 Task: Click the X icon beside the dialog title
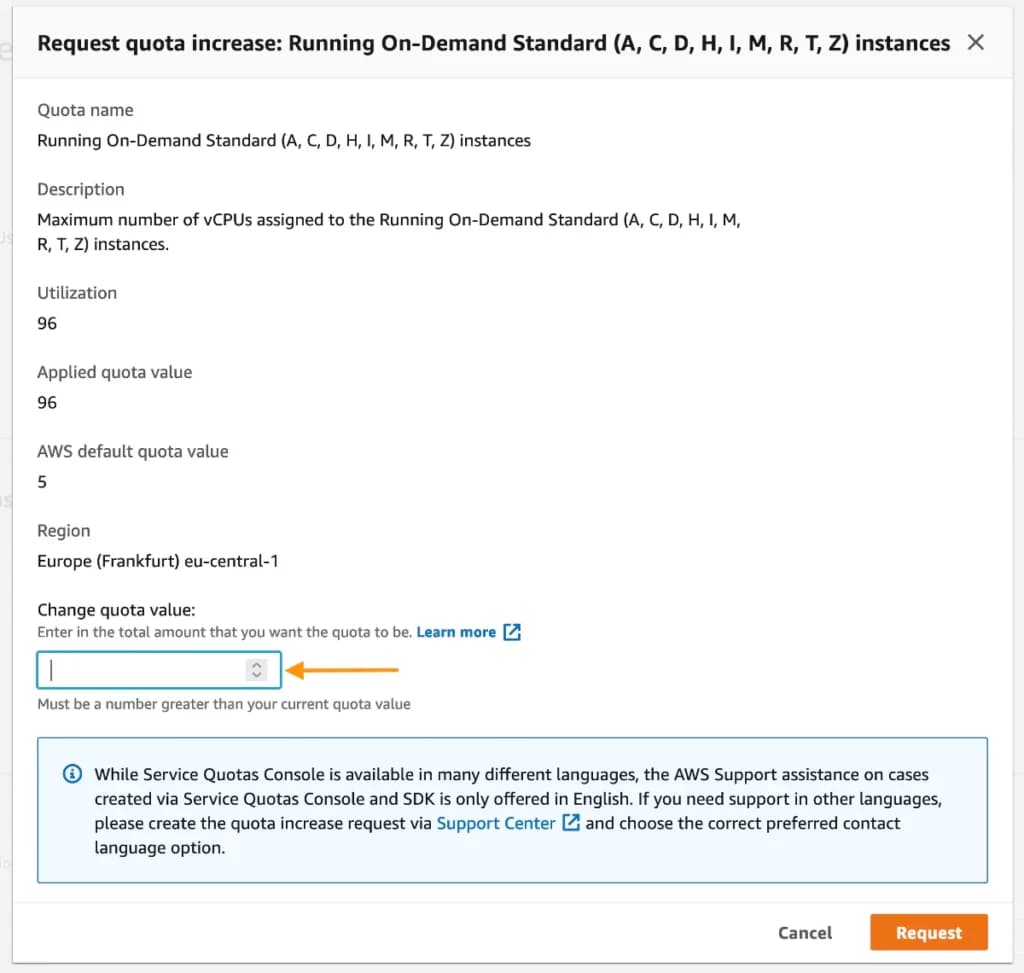[x=975, y=43]
